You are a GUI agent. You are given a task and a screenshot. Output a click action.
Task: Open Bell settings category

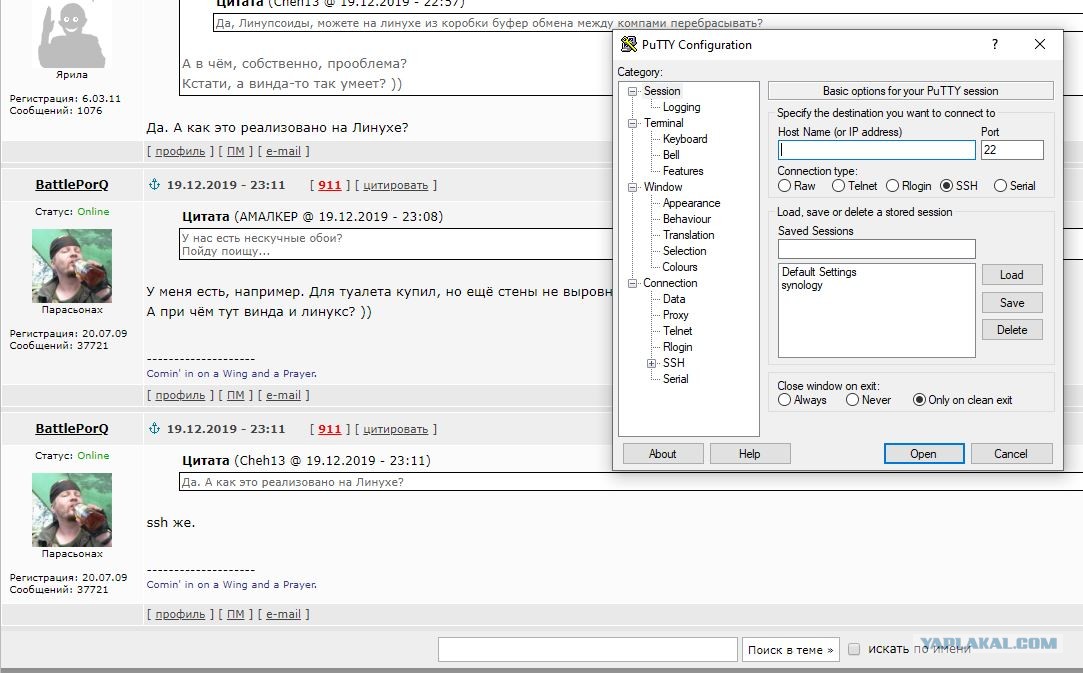click(671, 155)
